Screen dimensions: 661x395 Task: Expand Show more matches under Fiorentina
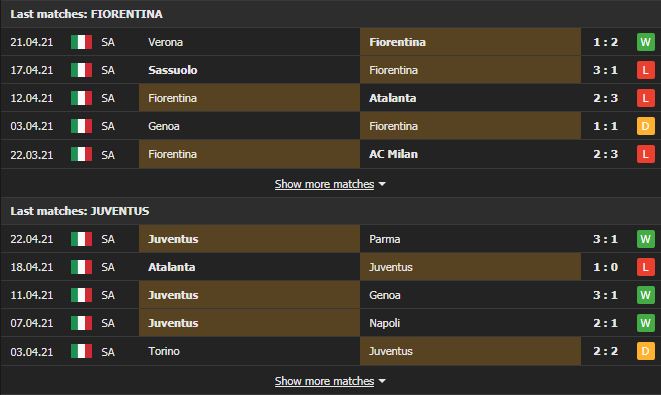324,184
